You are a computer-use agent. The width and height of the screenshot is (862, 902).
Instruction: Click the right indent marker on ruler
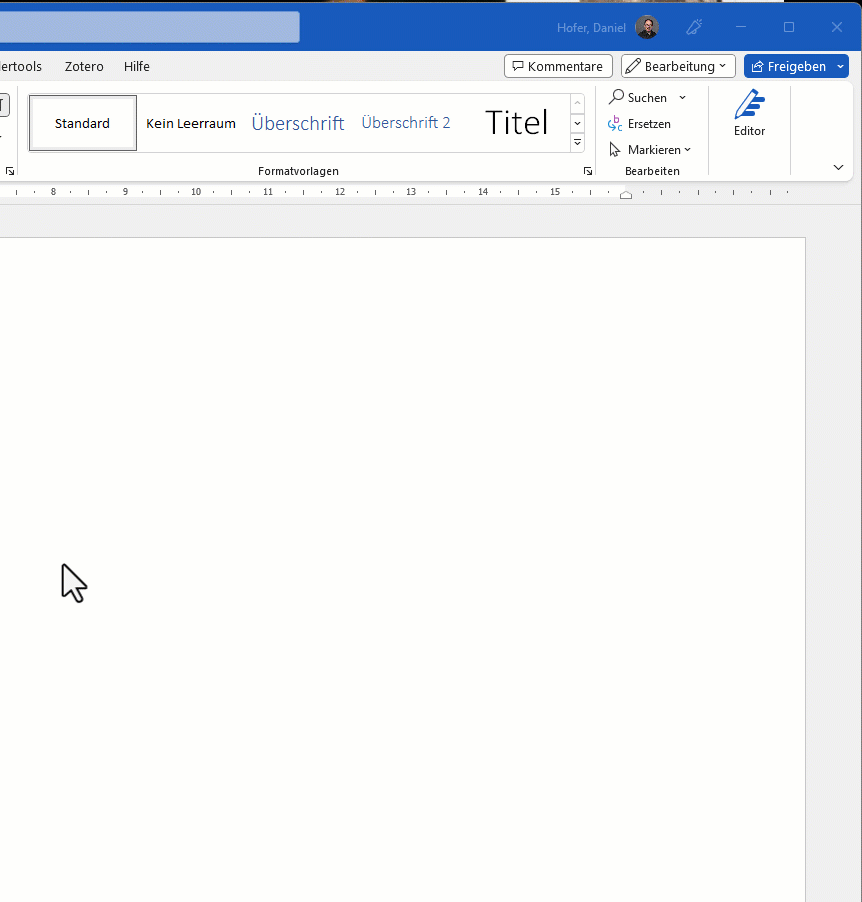(626, 195)
